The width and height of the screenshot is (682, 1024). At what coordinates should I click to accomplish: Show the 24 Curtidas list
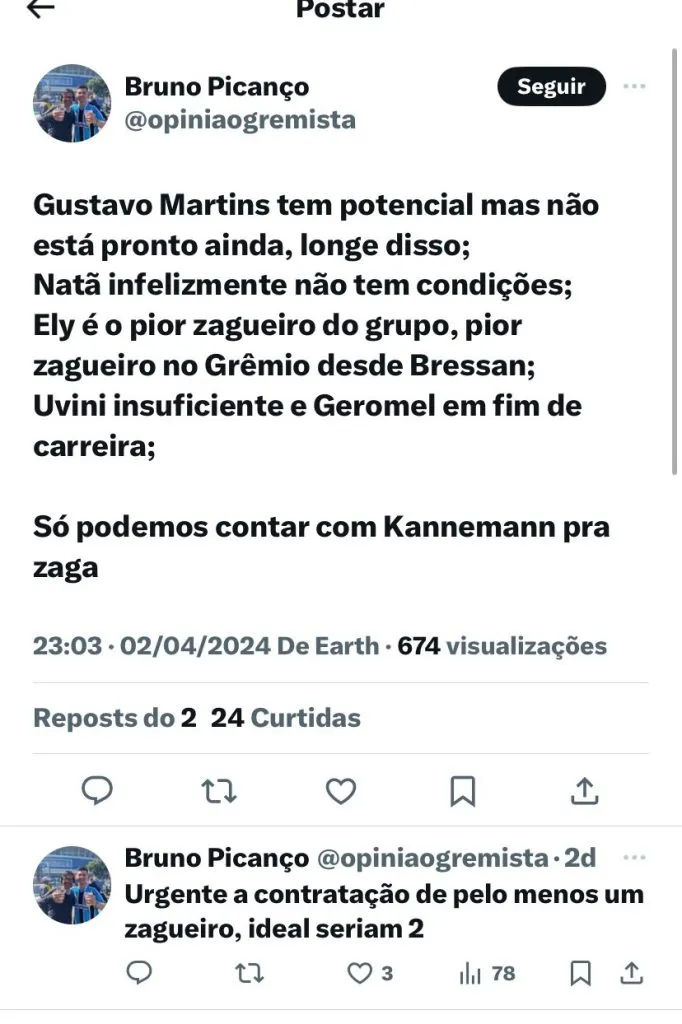pyautogui.click(x=286, y=717)
